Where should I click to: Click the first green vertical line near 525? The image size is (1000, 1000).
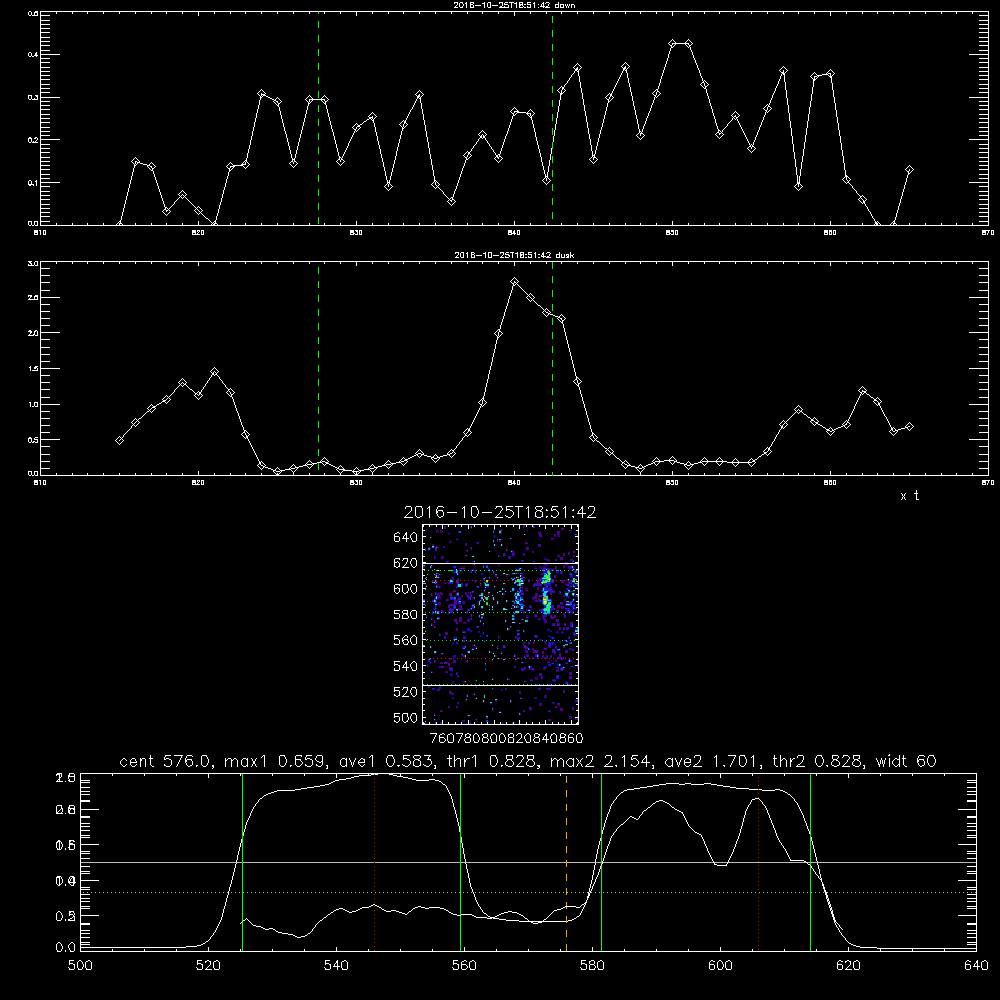coord(242,861)
